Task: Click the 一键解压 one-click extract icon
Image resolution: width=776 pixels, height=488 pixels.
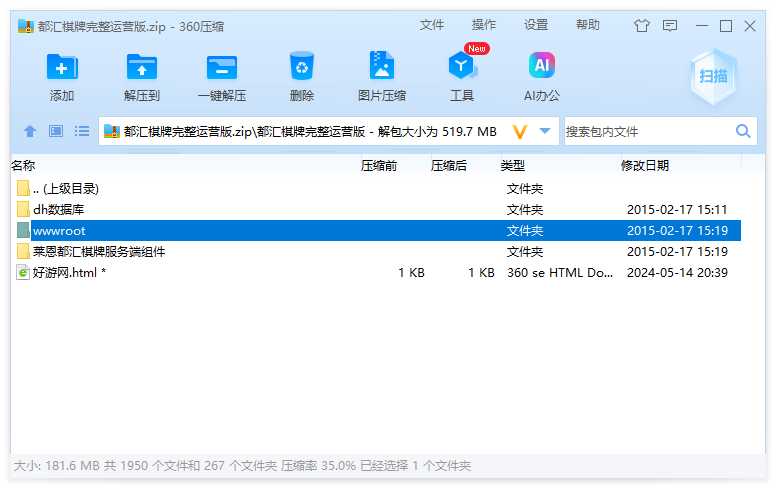Action: [222, 67]
